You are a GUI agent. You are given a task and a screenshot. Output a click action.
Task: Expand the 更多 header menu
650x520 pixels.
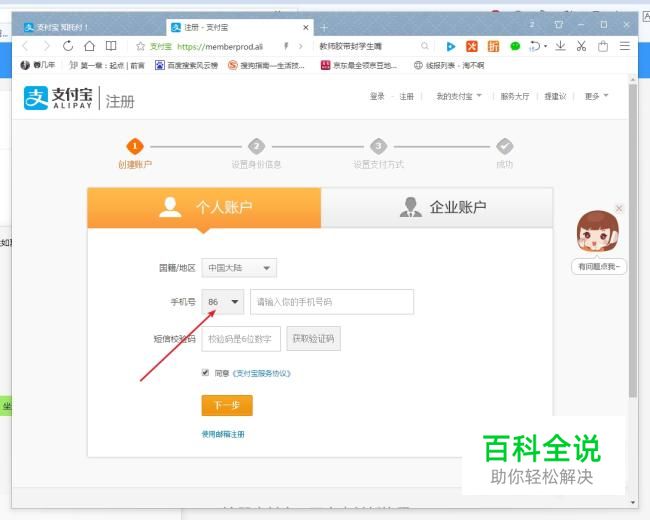[x=596, y=96]
